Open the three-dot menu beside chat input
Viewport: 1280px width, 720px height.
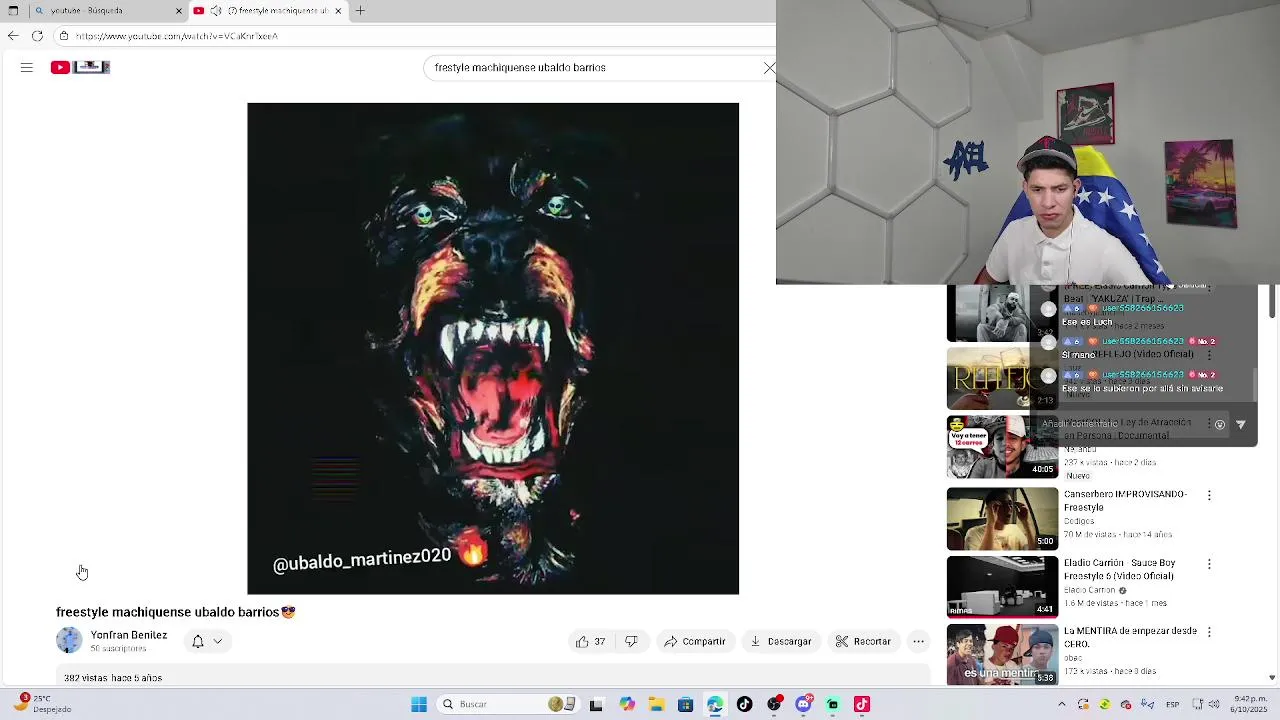click(x=1209, y=424)
